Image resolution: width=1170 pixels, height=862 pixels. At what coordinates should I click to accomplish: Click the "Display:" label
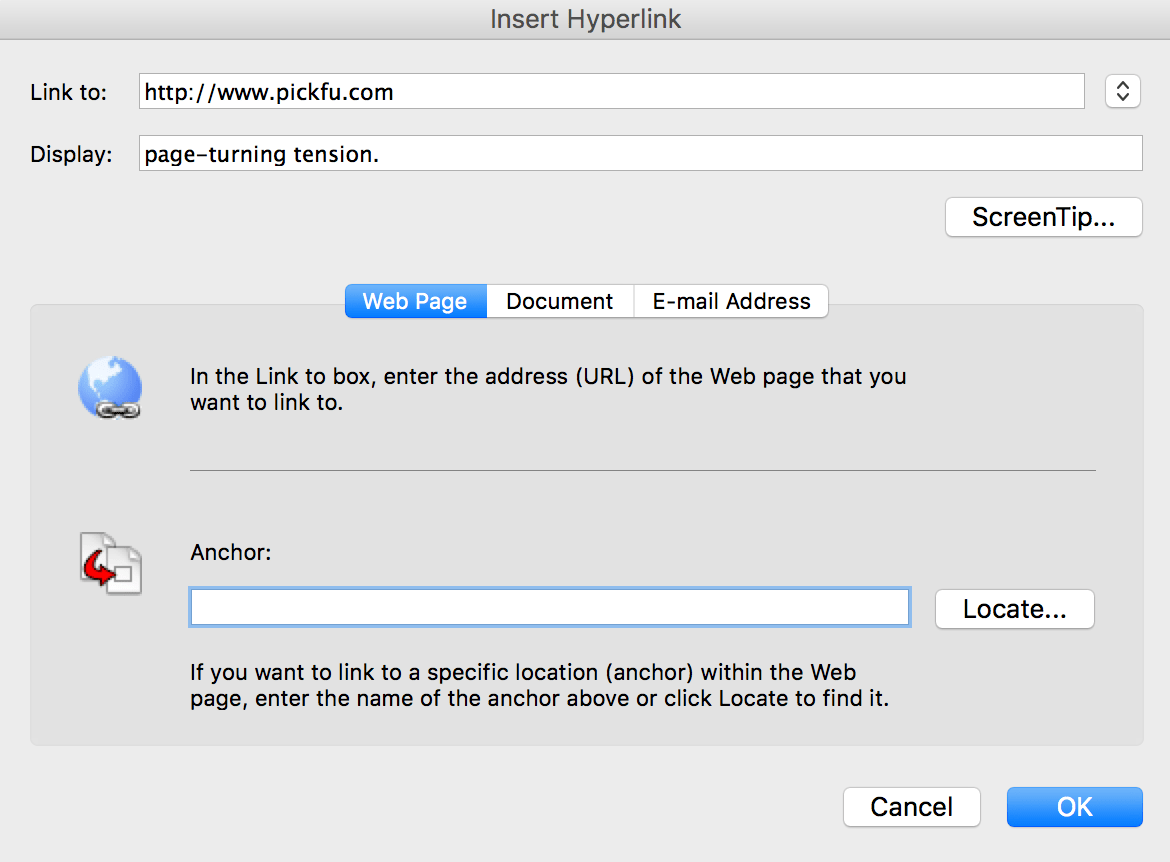[x=71, y=155]
